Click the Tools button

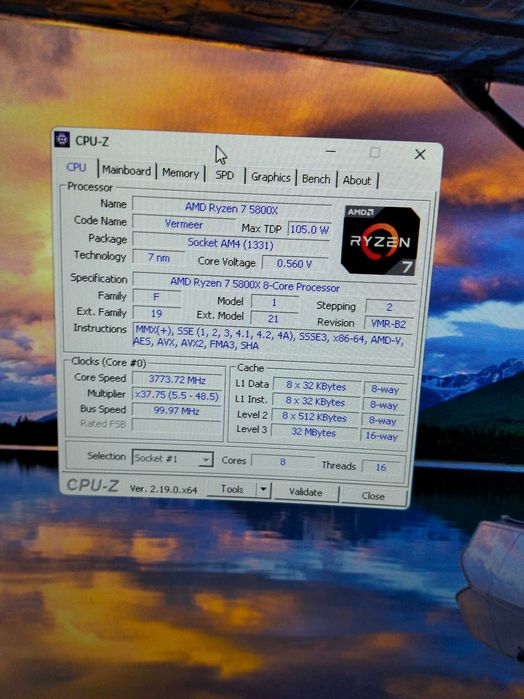(232, 489)
